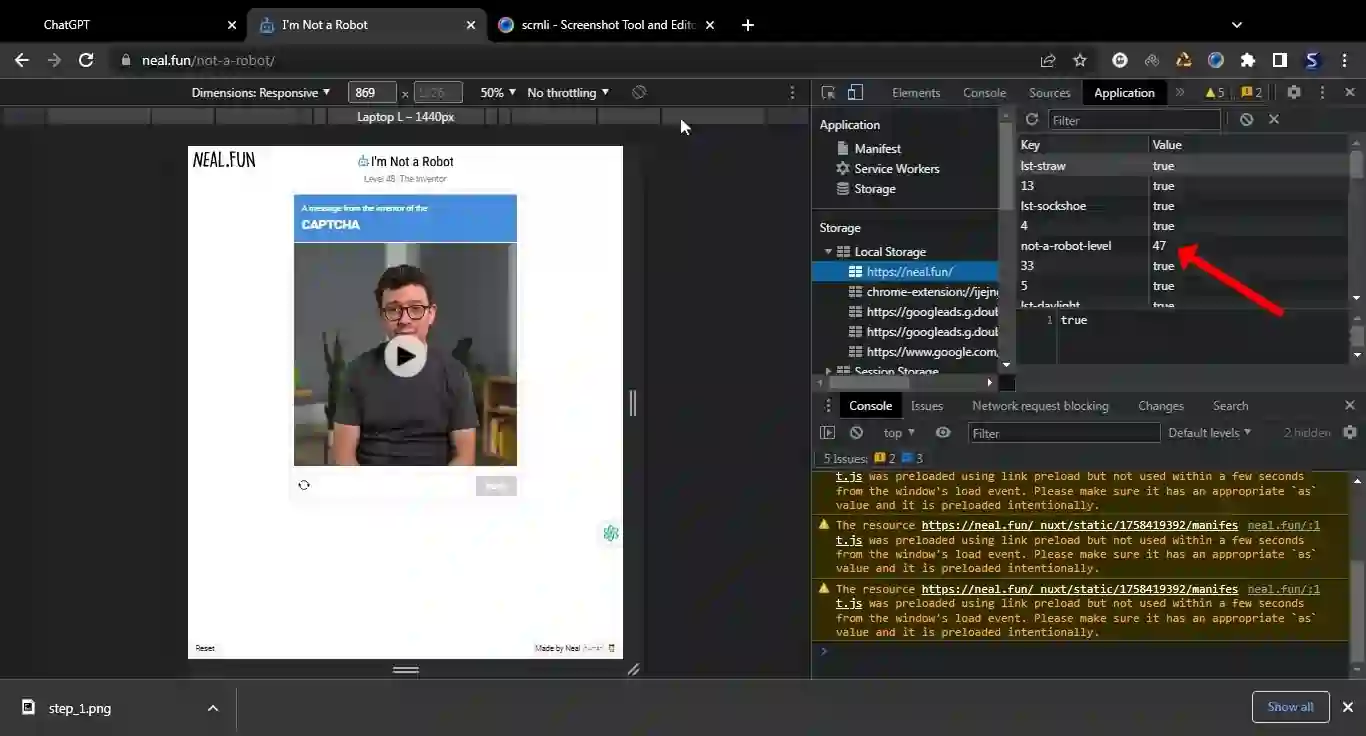Bookmark this page with the star icon
The height and width of the screenshot is (736, 1366).
(x=1080, y=60)
